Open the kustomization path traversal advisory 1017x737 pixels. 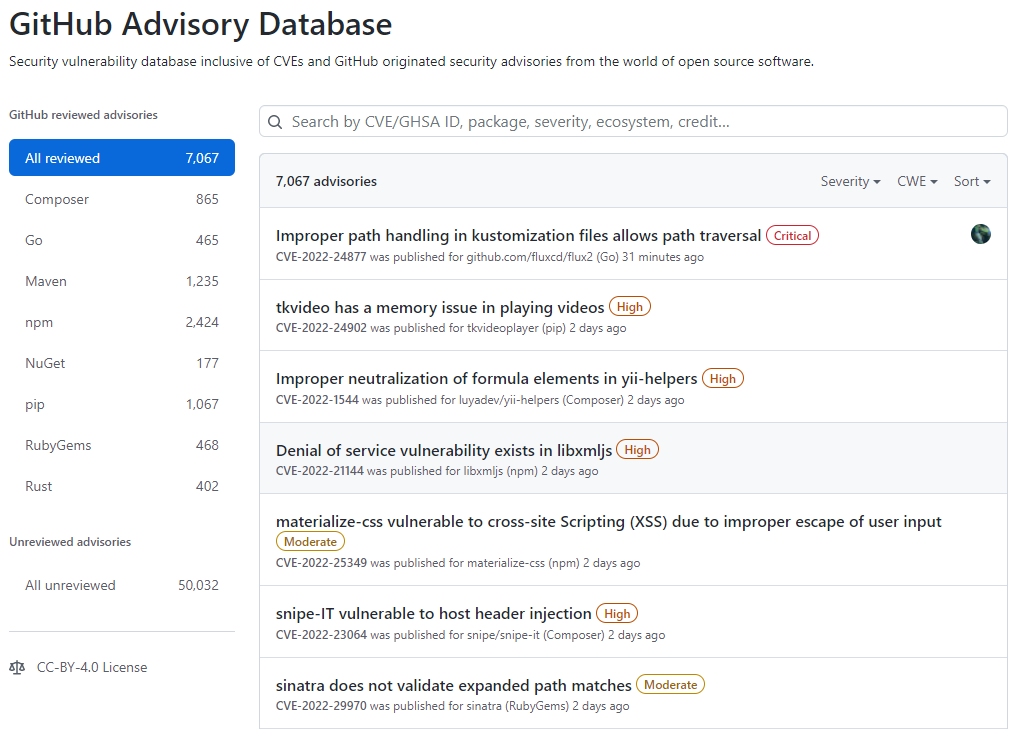518,236
